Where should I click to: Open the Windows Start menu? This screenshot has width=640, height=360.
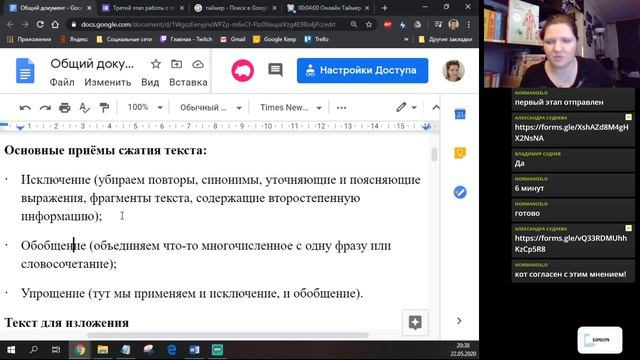[x=11, y=350]
